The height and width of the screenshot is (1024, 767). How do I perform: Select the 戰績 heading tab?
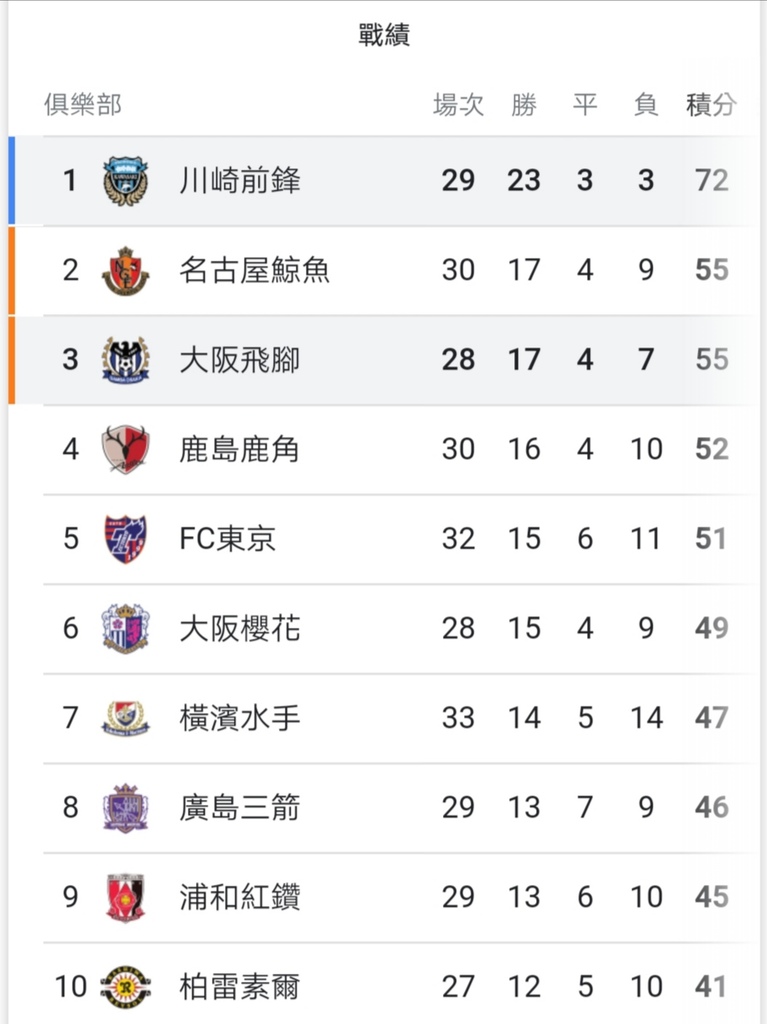click(384, 35)
